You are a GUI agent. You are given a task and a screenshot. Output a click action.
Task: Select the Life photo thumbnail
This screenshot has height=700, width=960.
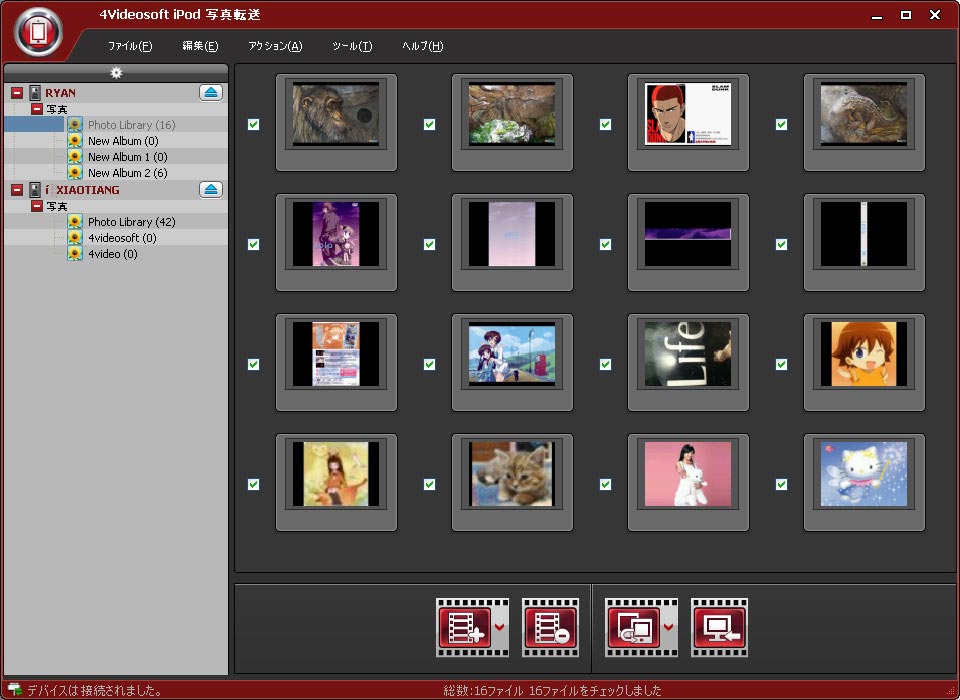pos(688,355)
